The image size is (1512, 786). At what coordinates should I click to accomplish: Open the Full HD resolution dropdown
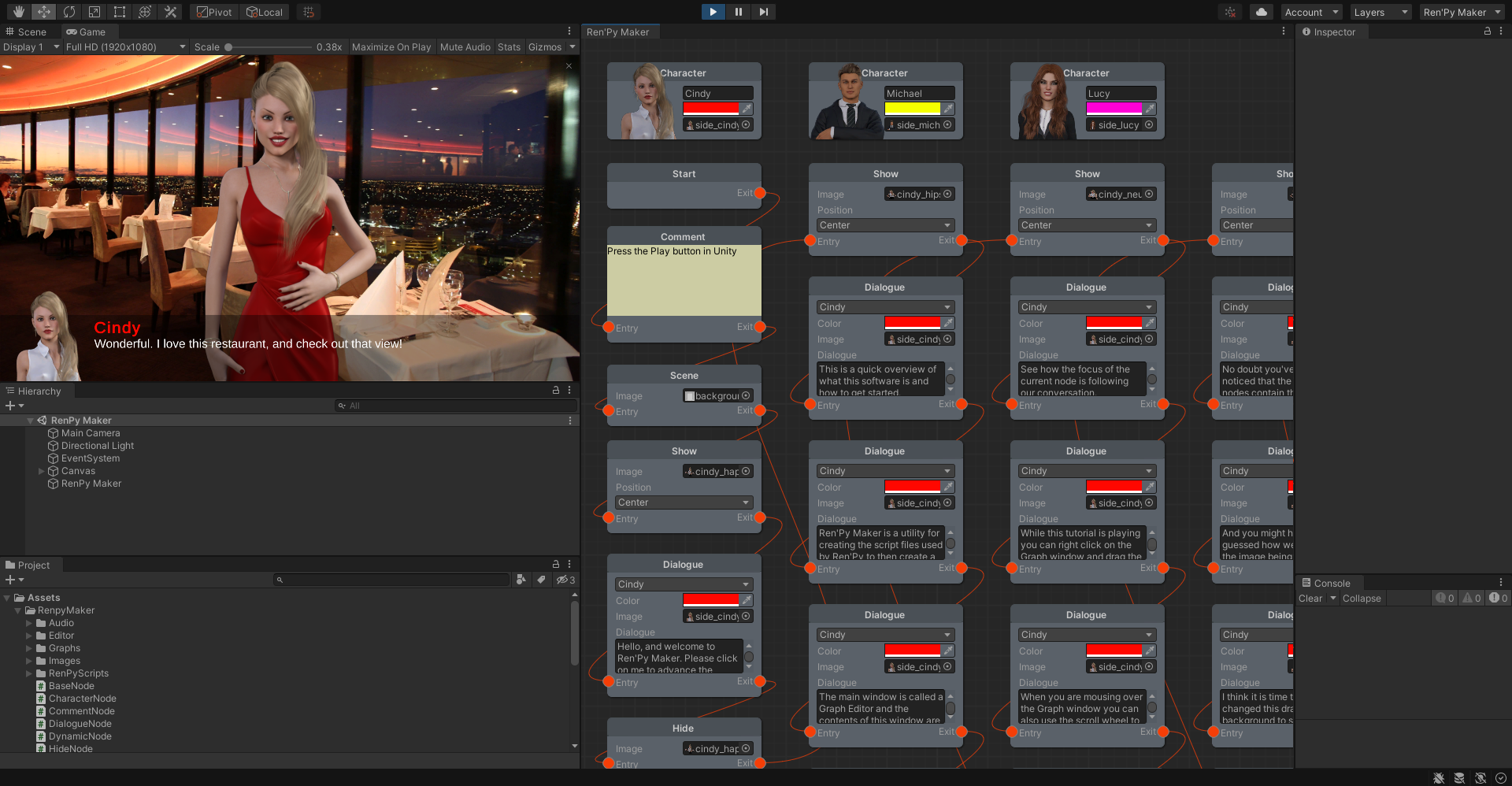point(125,47)
